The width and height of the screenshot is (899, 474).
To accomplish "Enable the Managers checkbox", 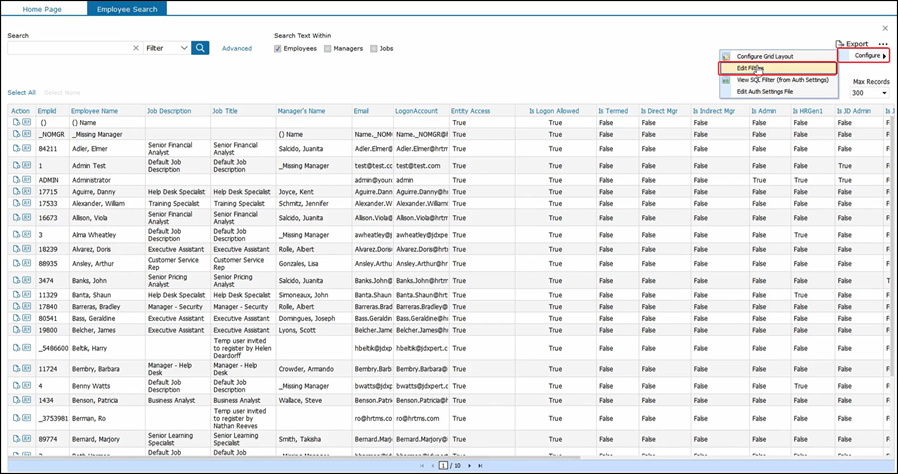I will tap(327, 48).
